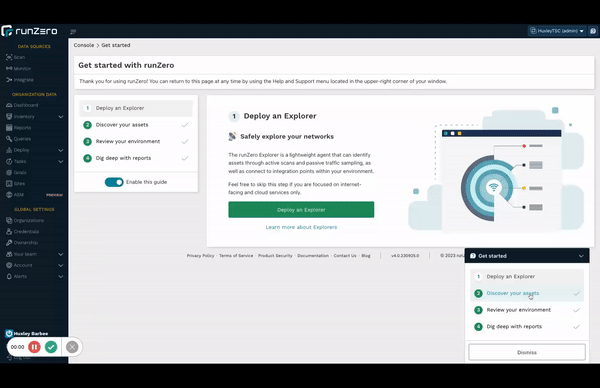Open the Contact Us footer link

(345, 256)
